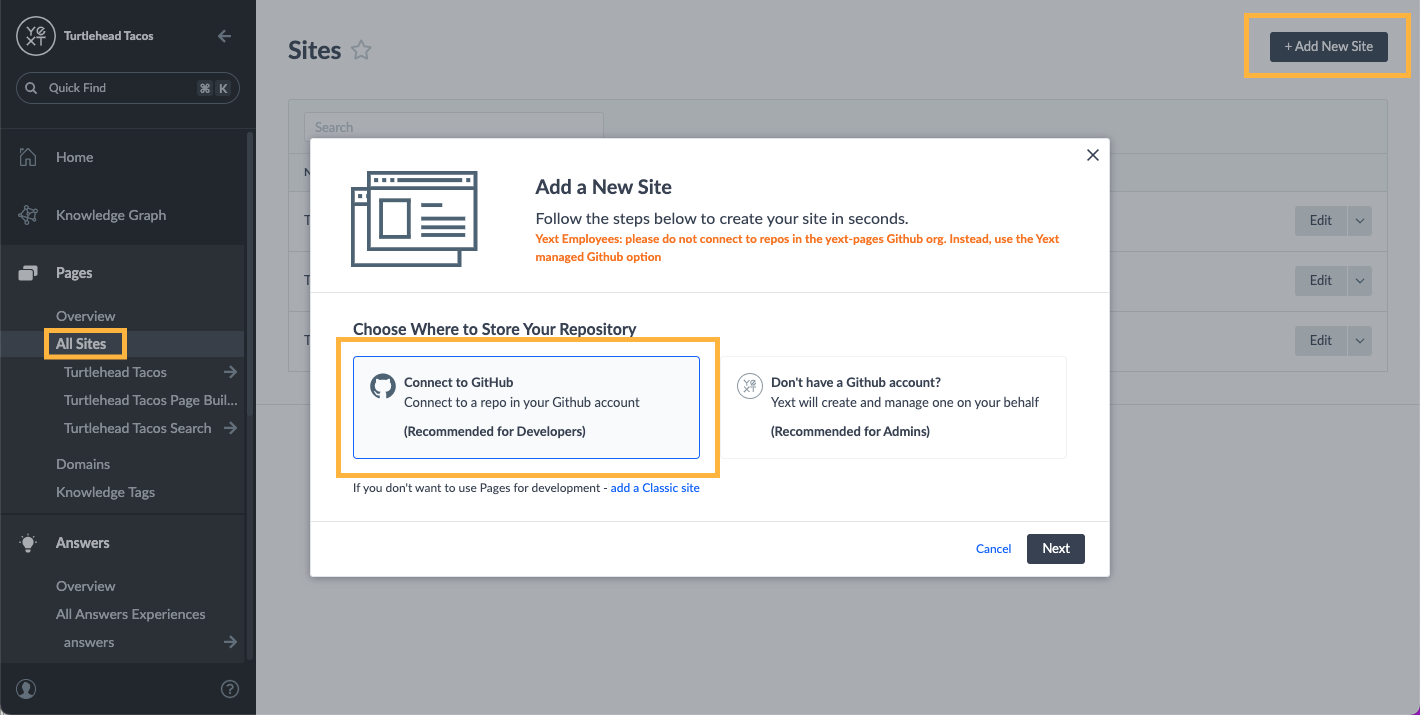Open the help question mark icon
The height and width of the screenshot is (715, 1420).
[229, 688]
